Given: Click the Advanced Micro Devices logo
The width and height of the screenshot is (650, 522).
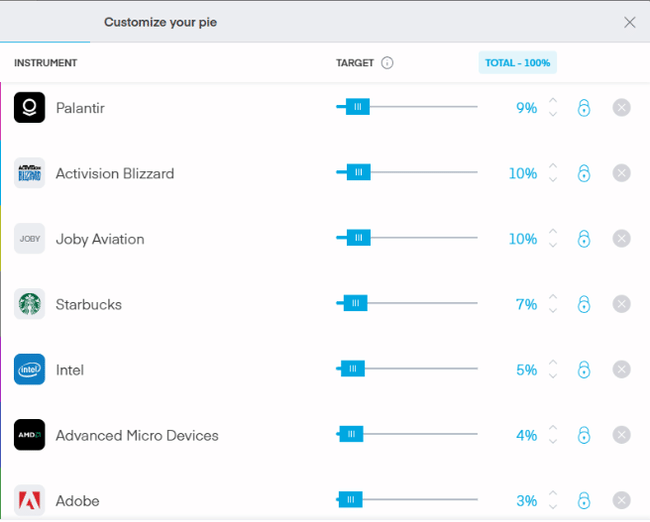Looking at the screenshot, I should 30,435.
